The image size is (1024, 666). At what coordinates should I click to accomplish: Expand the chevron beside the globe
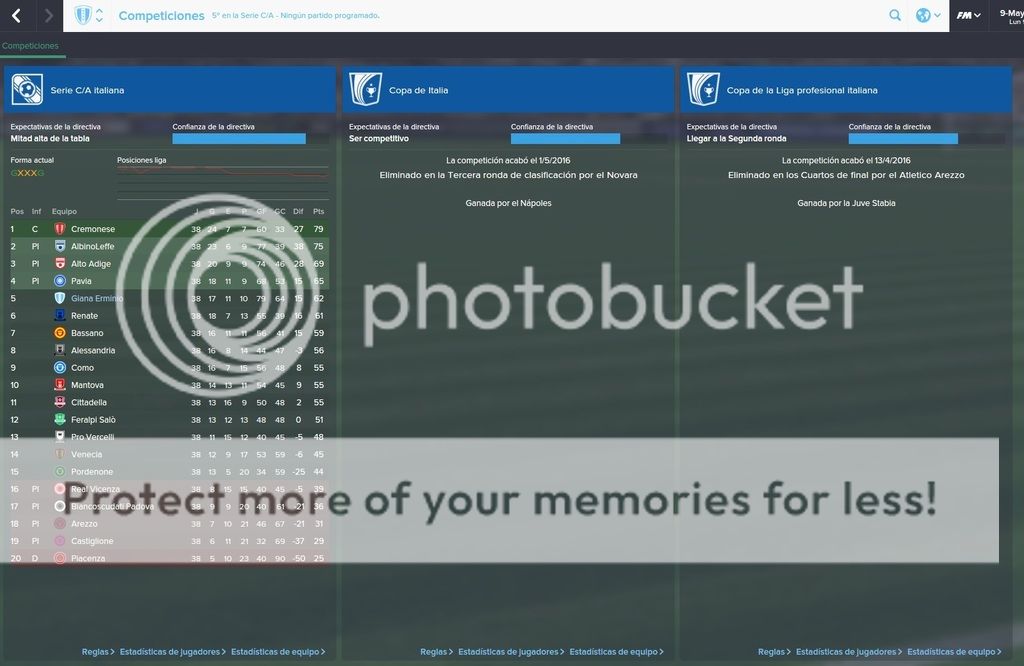click(x=937, y=16)
